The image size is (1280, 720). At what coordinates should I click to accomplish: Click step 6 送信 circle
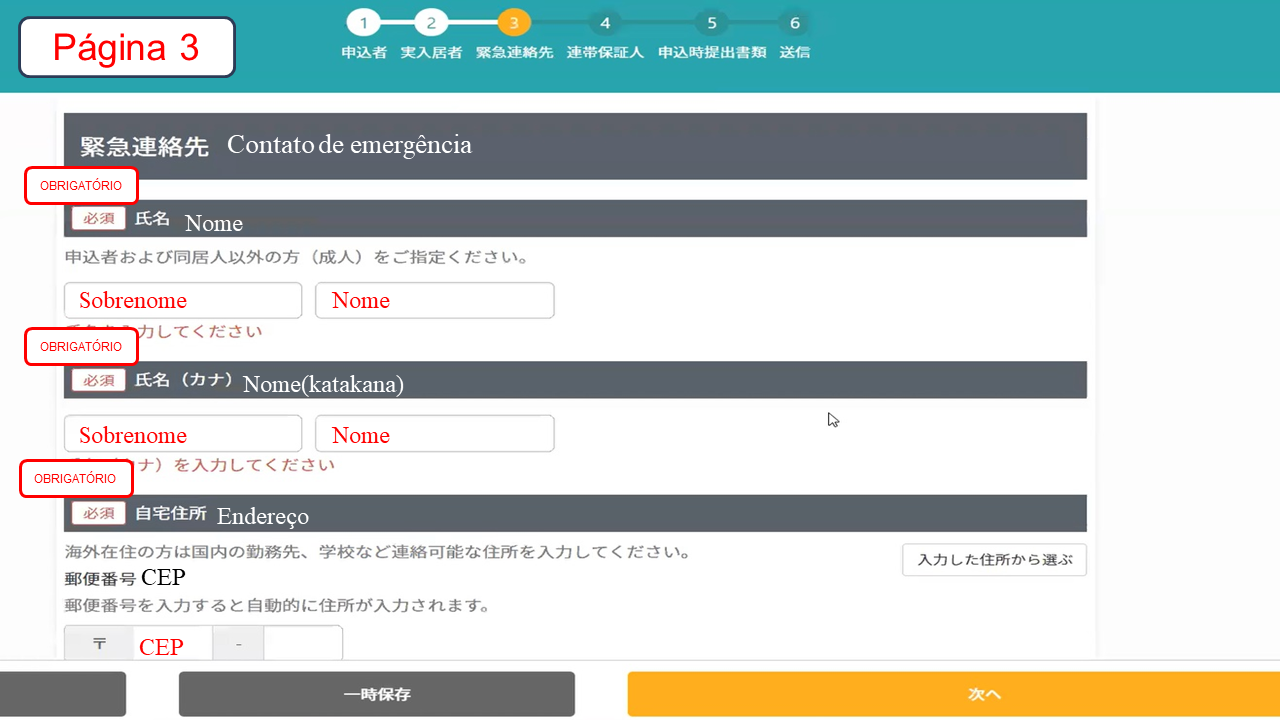pyautogui.click(x=794, y=23)
